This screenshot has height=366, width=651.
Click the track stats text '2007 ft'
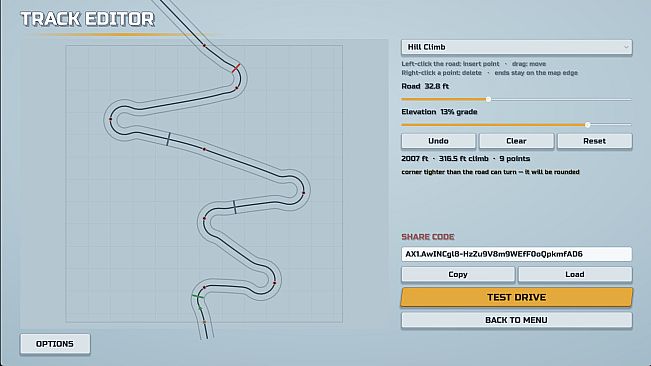point(414,159)
